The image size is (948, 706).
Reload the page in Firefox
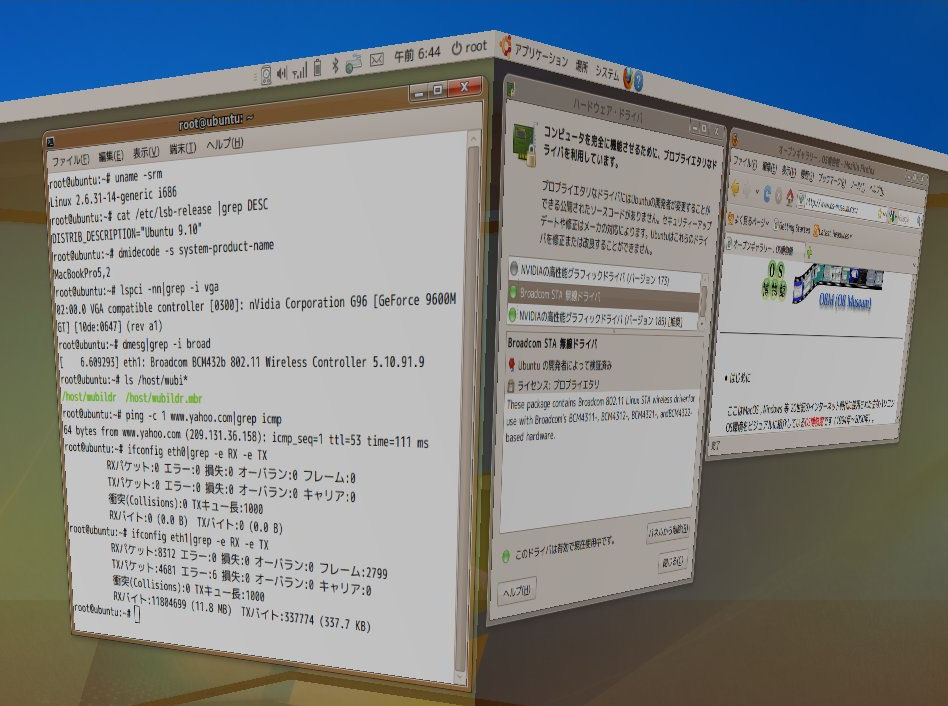[x=767, y=193]
